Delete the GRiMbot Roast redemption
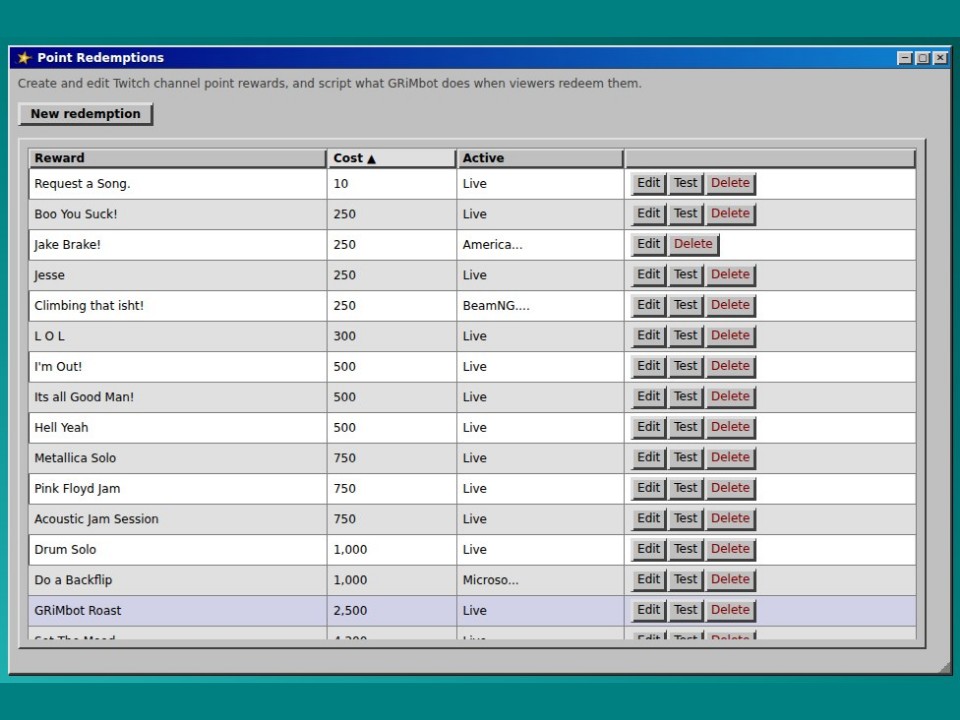The height and width of the screenshot is (720, 960). [x=730, y=610]
